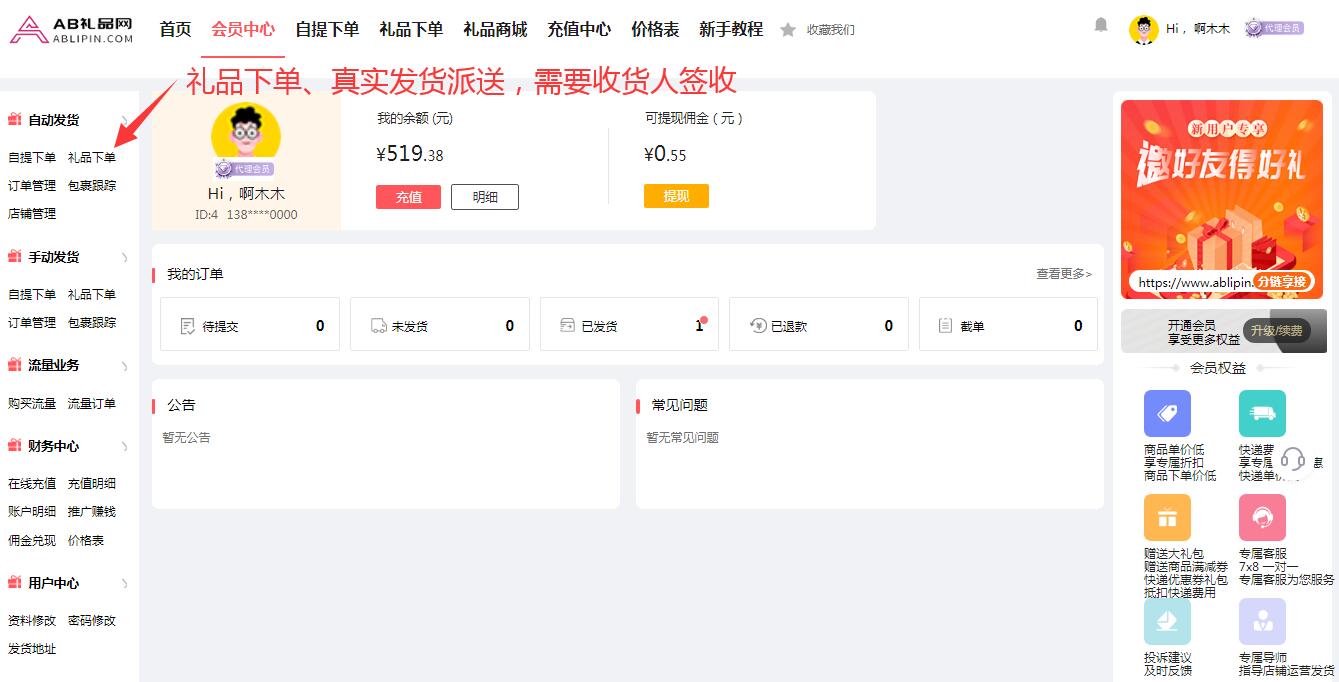The height and width of the screenshot is (682, 1339).
Task: Click the user avatar in the header
Action: pos(1144,29)
